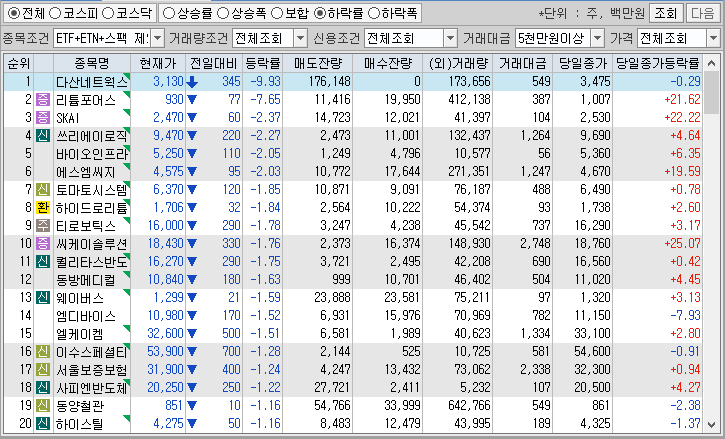Image resolution: width=725 pixels, height=439 pixels.
Task: Sort by 당일종가 column header
Action: [x=583, y=63]
